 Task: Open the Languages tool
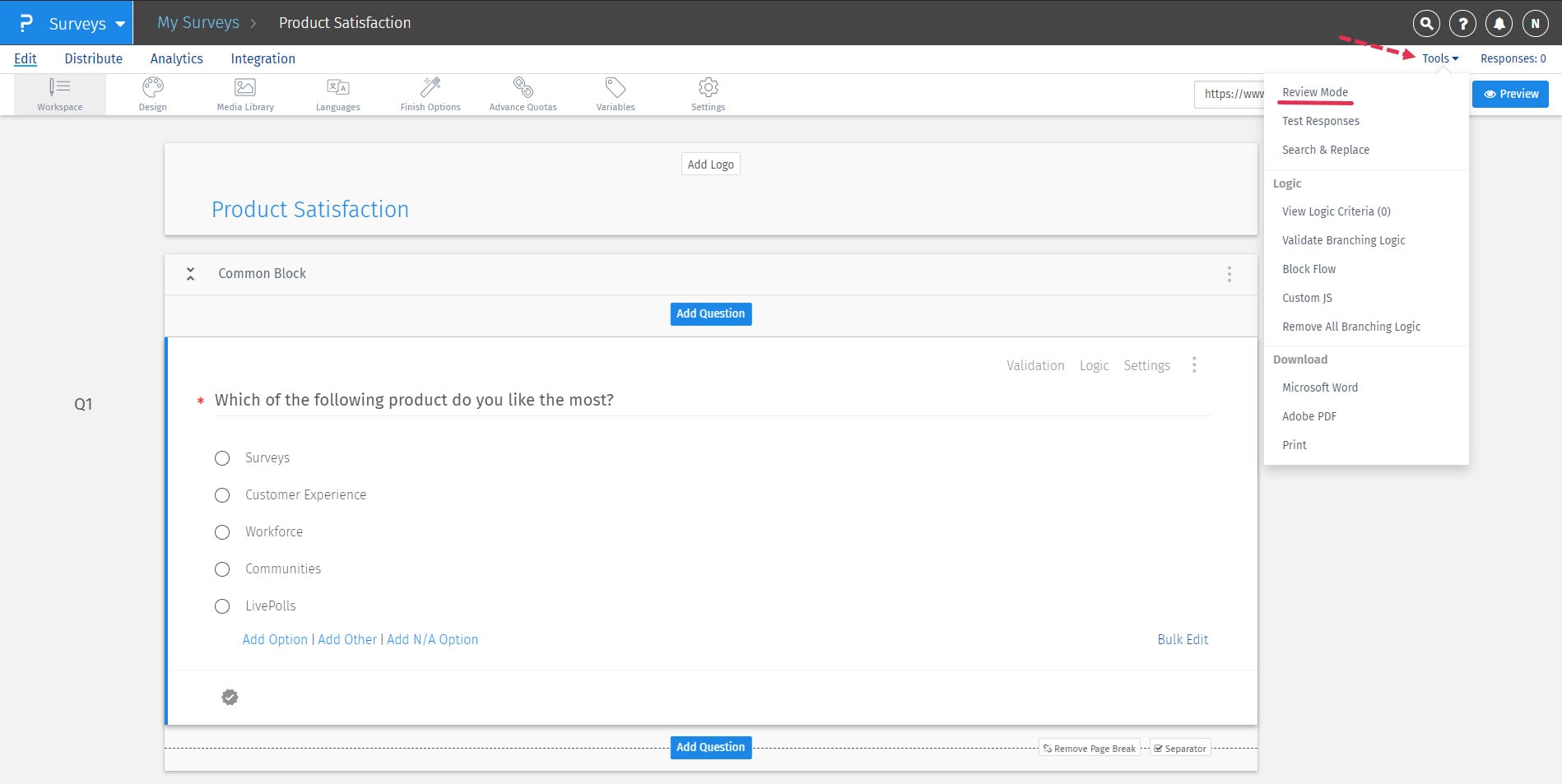(x=337, y=93)
